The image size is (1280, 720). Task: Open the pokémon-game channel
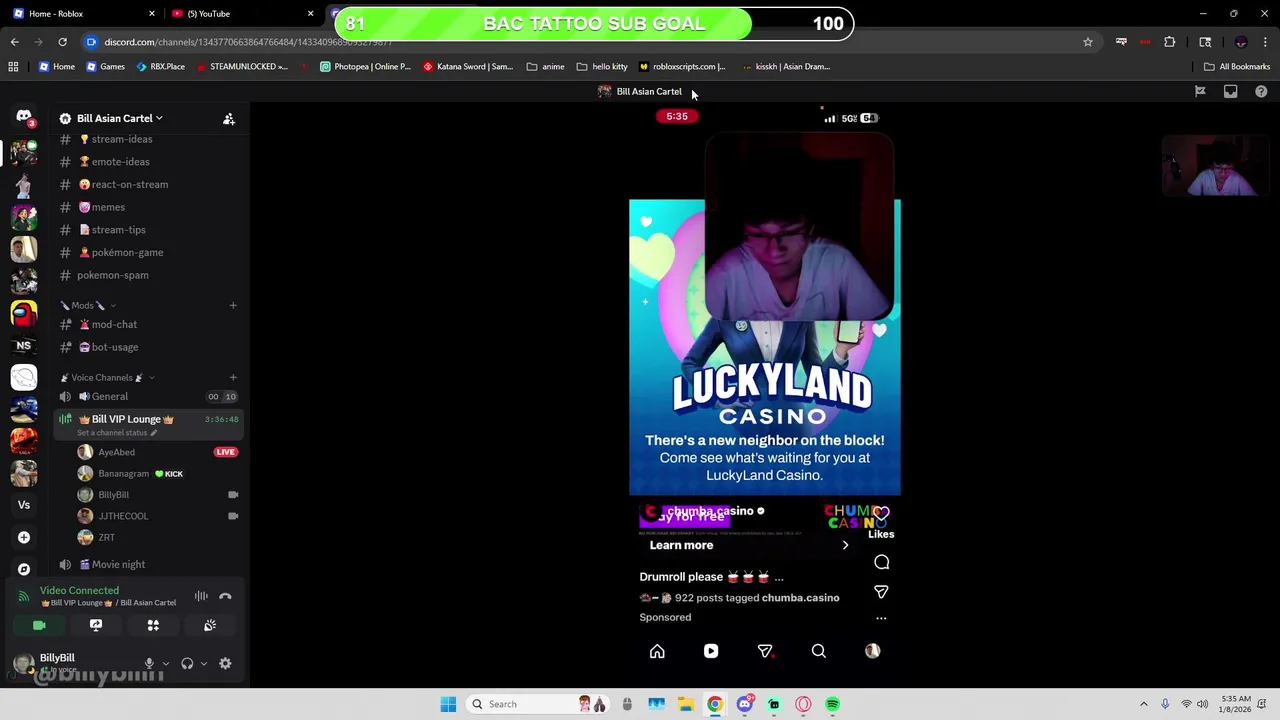148,252
